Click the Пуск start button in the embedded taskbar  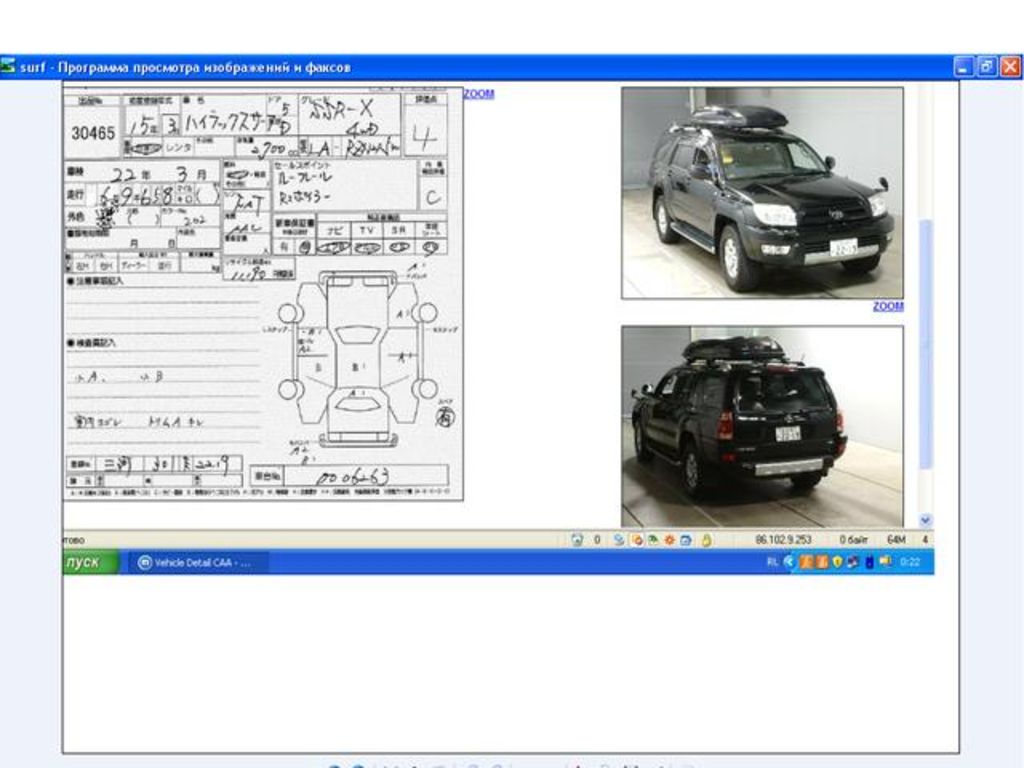[x=91, y=562]
